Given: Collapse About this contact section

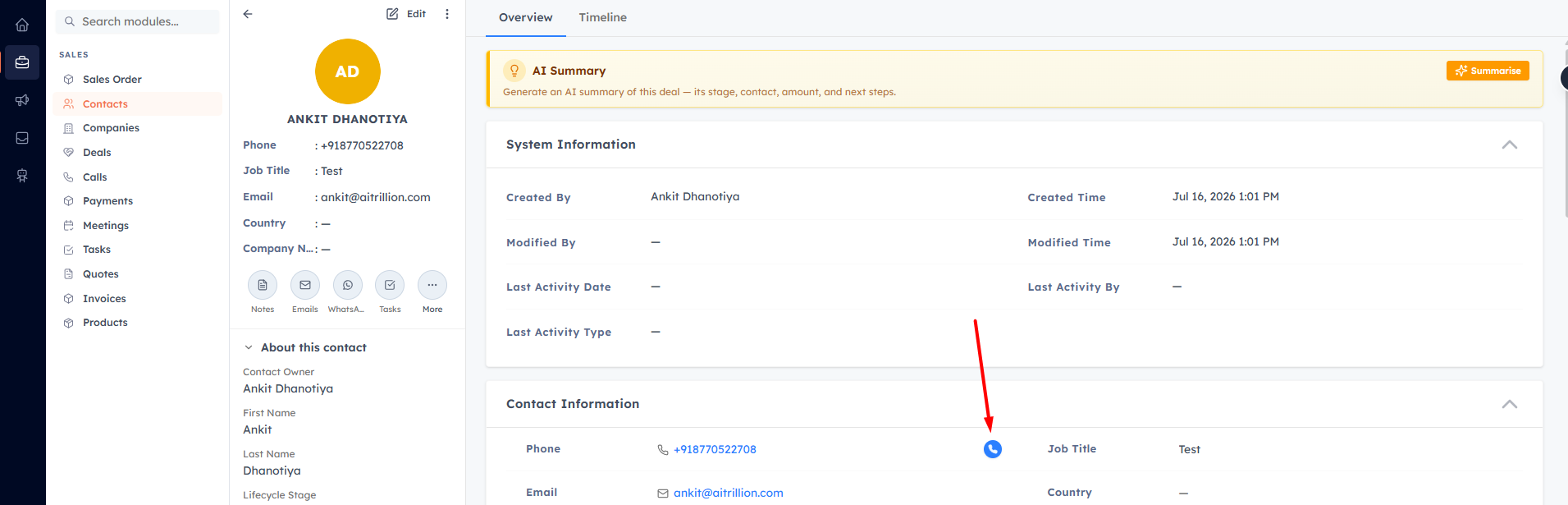Looking at the screenshot, I should (248, 347).
